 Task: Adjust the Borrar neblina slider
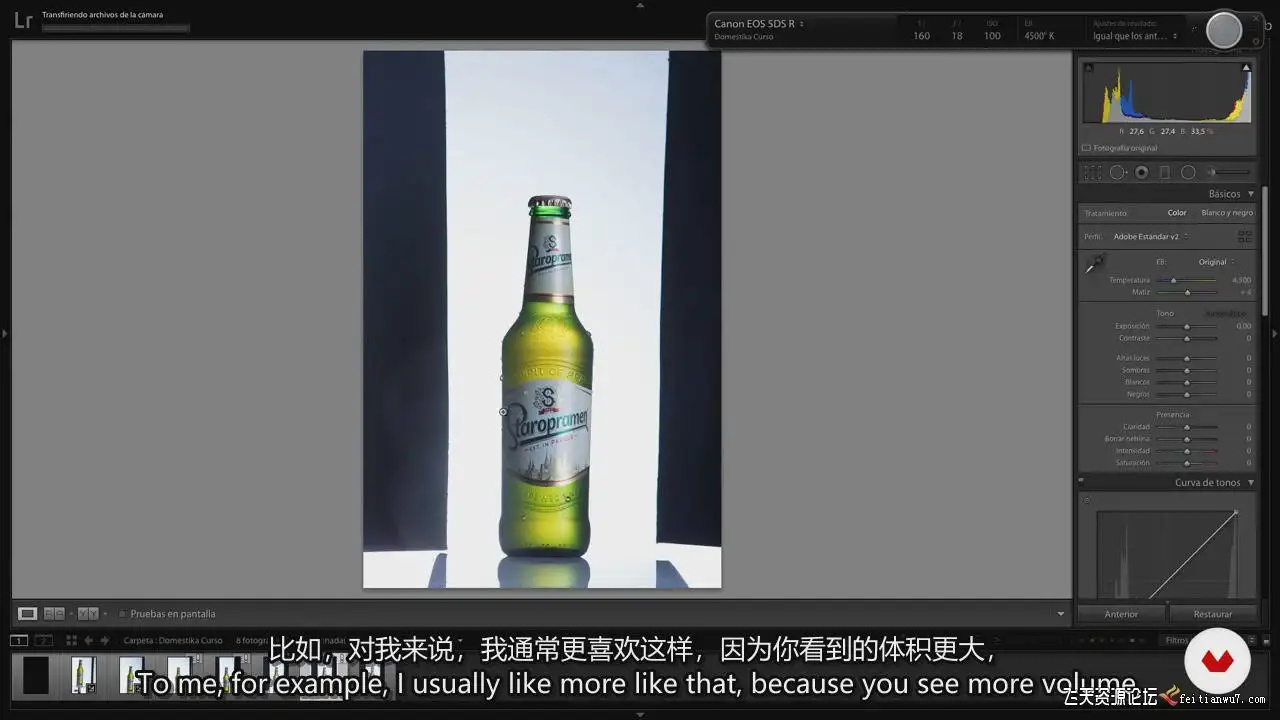point(1187,439)
